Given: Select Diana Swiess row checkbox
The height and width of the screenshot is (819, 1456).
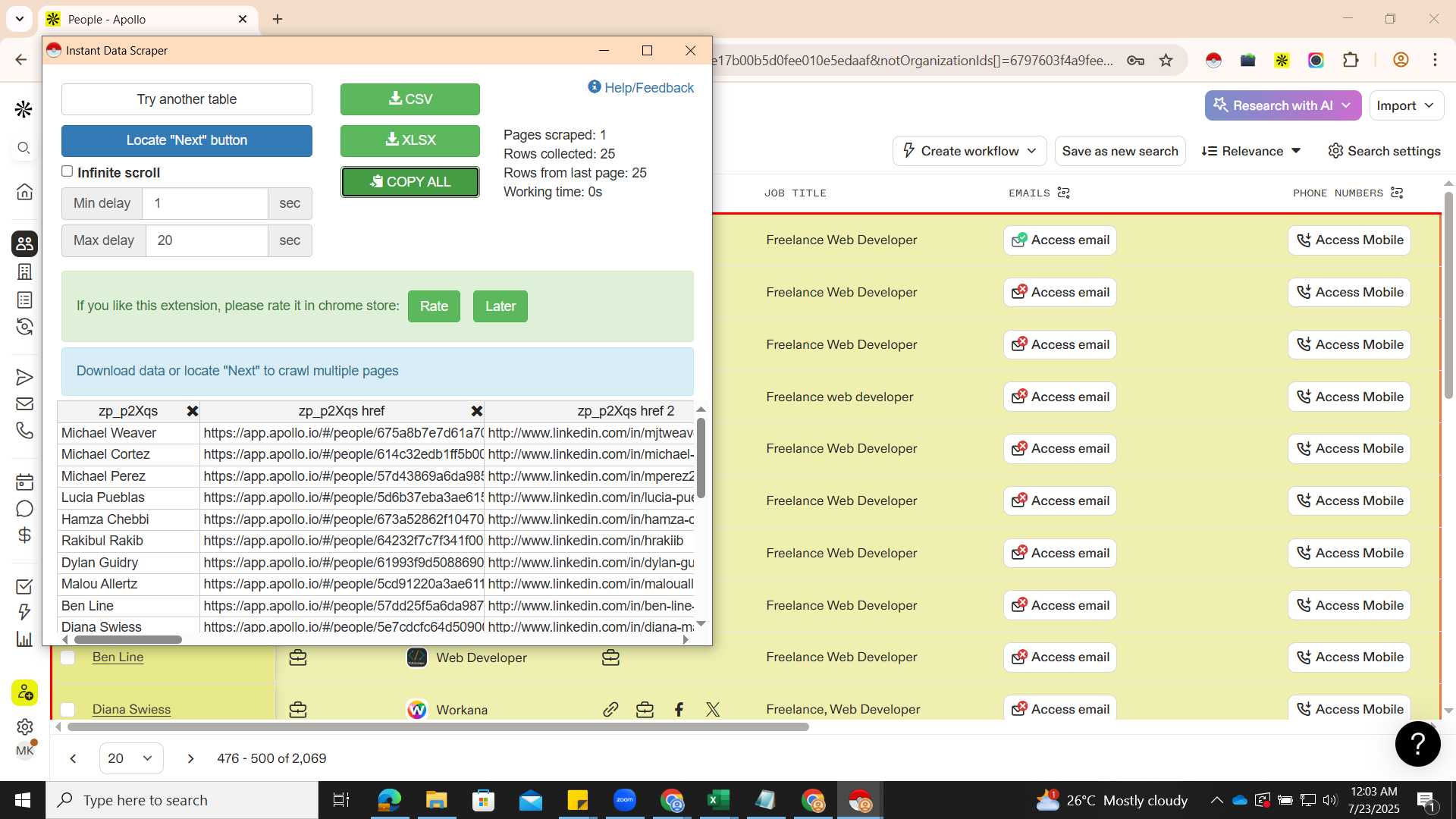Looking at the screenshot, I should tap(67, 710).
